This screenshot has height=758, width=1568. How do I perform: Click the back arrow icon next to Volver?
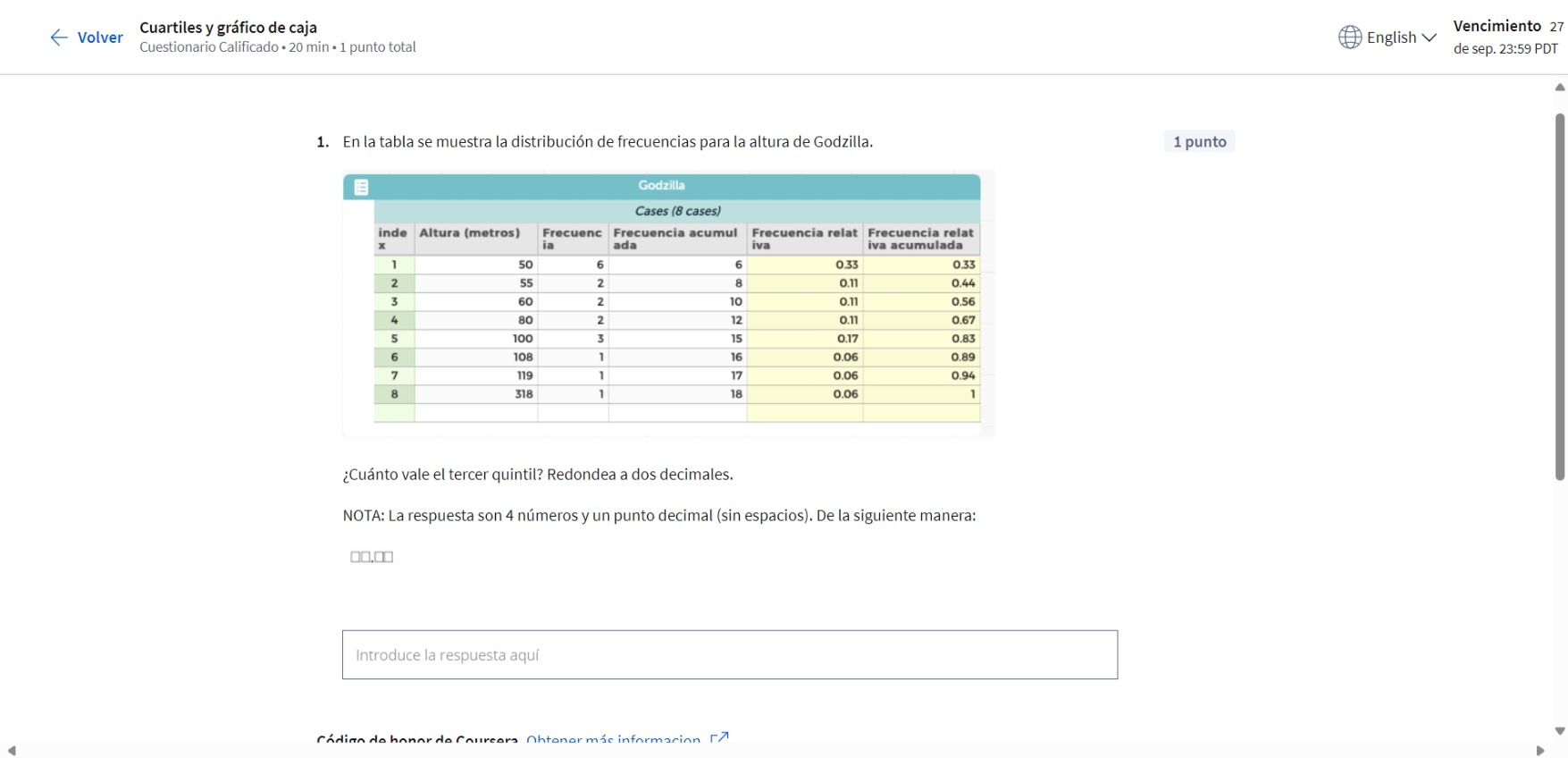point(59,38)
